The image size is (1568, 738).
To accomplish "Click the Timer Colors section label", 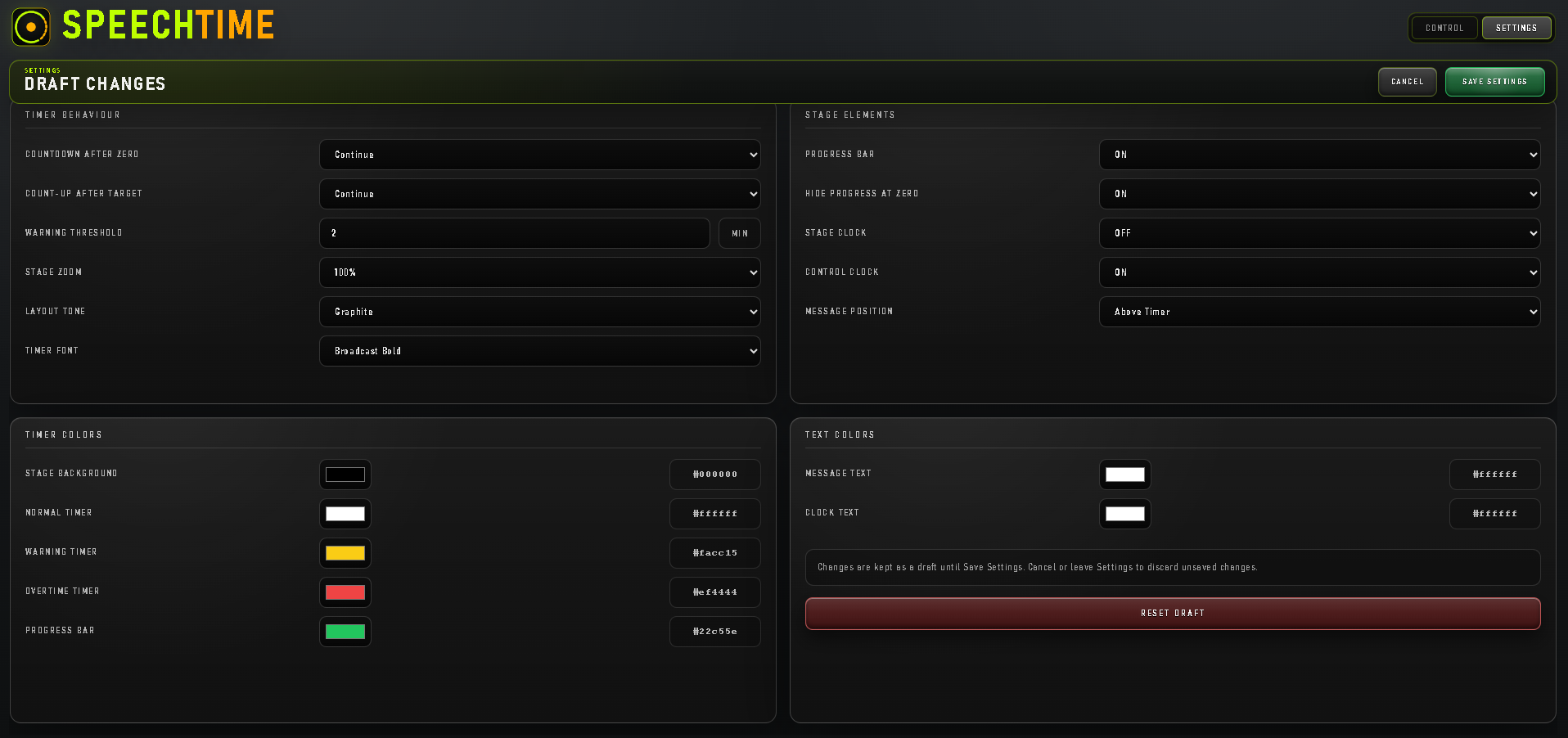I will pyautogui.click(x=64, y=435).
